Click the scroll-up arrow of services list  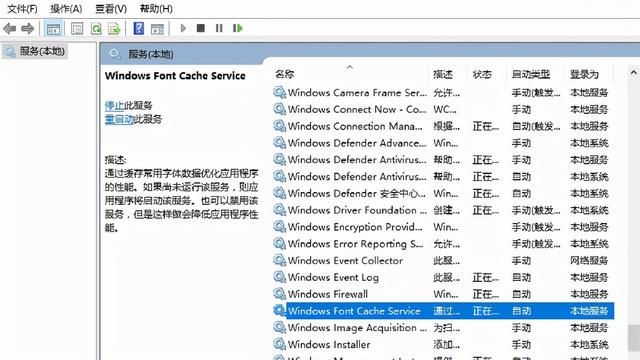(633, 73)
